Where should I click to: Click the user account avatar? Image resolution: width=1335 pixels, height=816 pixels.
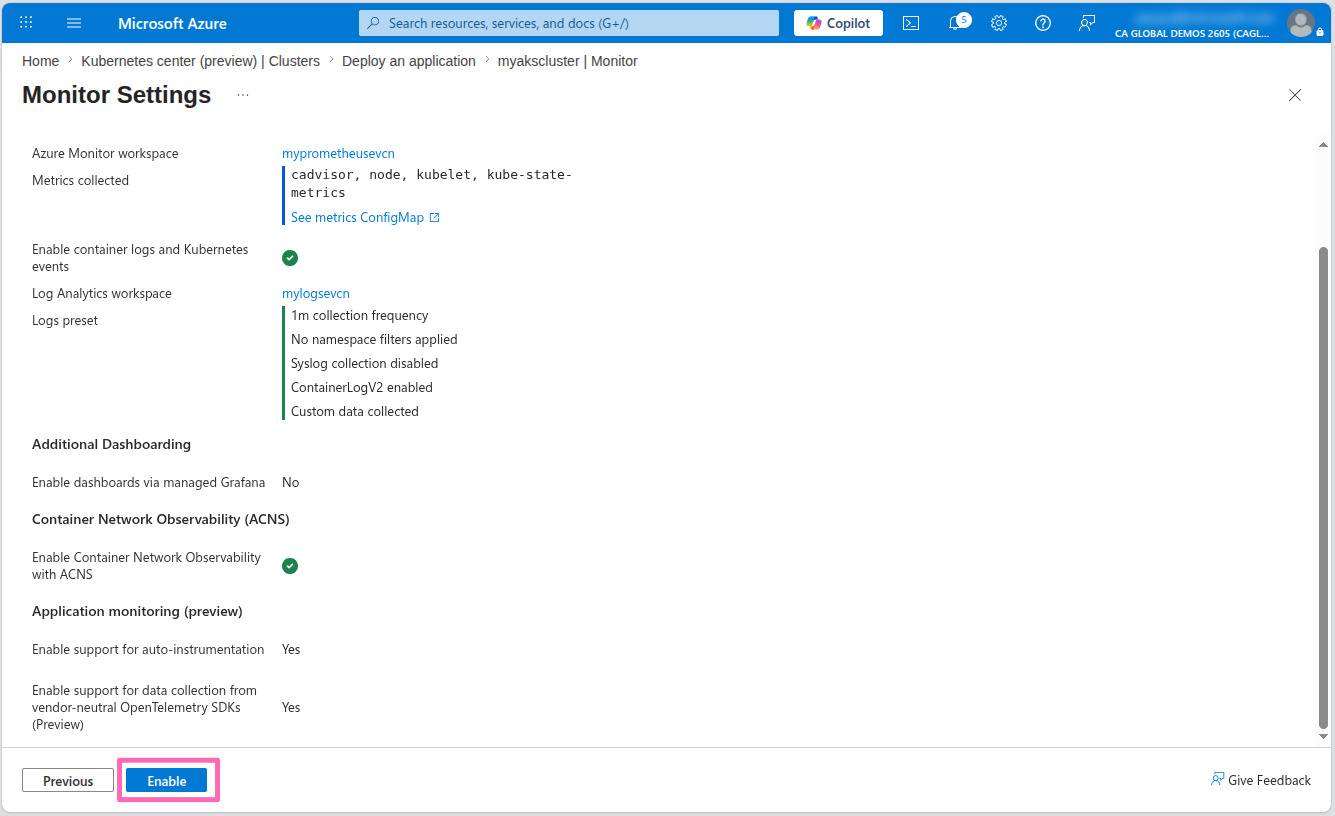(x=1301, y=23)
